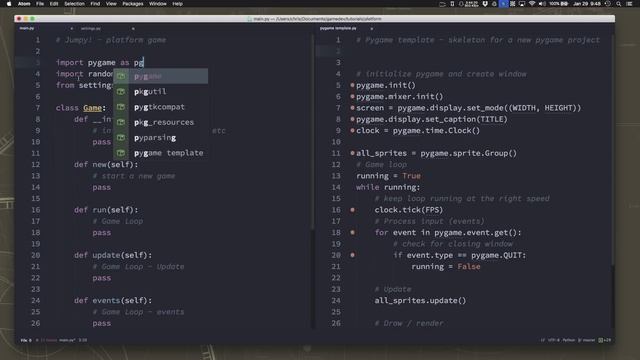Click 'def update(self):' in left editor
This screenshot has height=360, width=640.
[113, 255]
